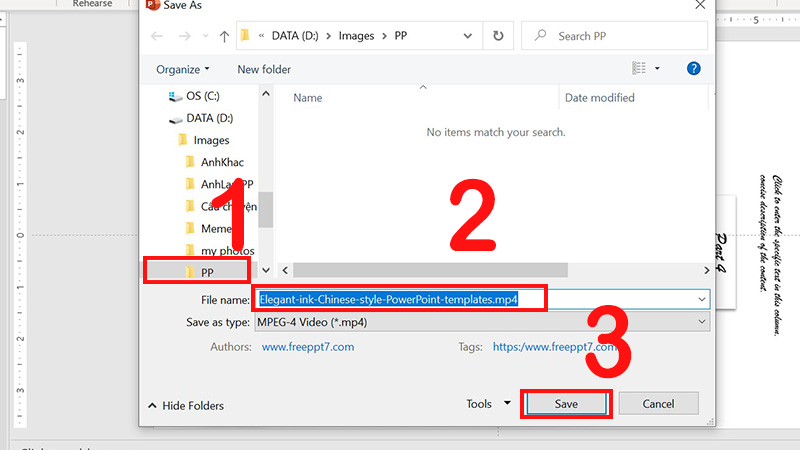Open the view options dropdown arrow
The height and width of the screenshot is (450, 800).
click(657, 68)
